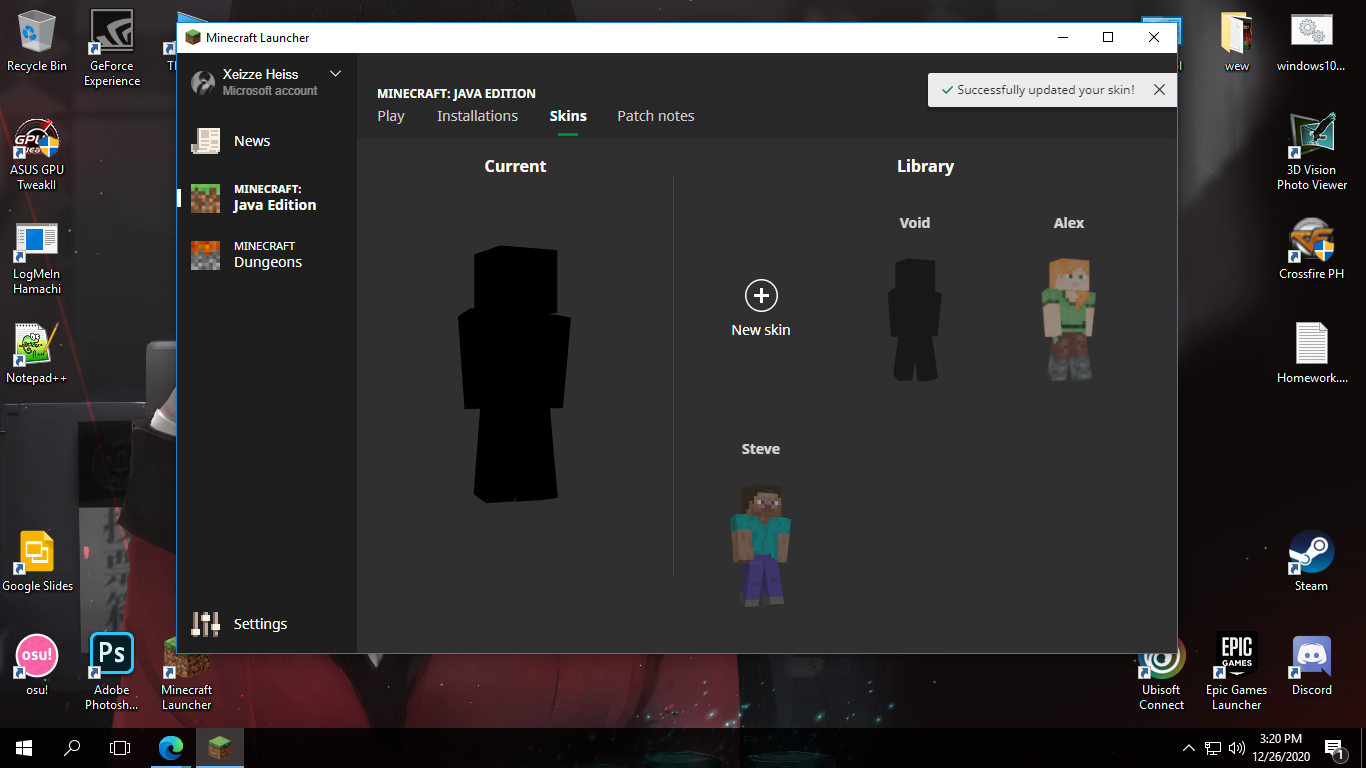Show hidden system tray icons

pos(1188,747)
